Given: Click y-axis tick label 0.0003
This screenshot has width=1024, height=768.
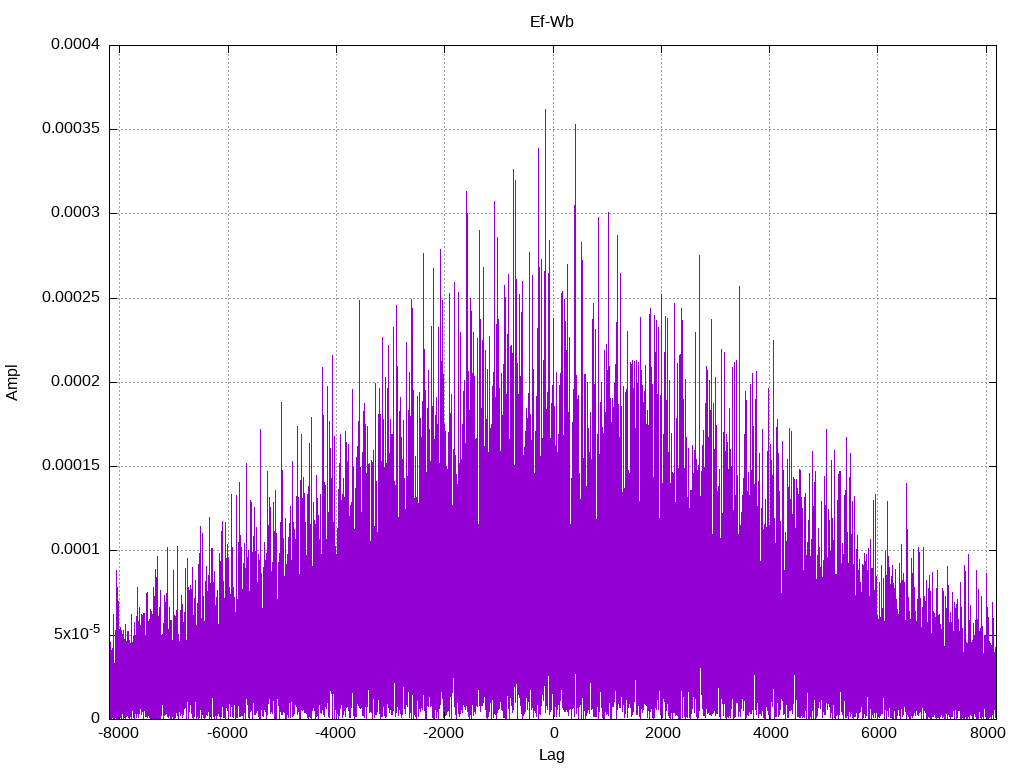Looking at the screenshot, I should pos(76,213).
